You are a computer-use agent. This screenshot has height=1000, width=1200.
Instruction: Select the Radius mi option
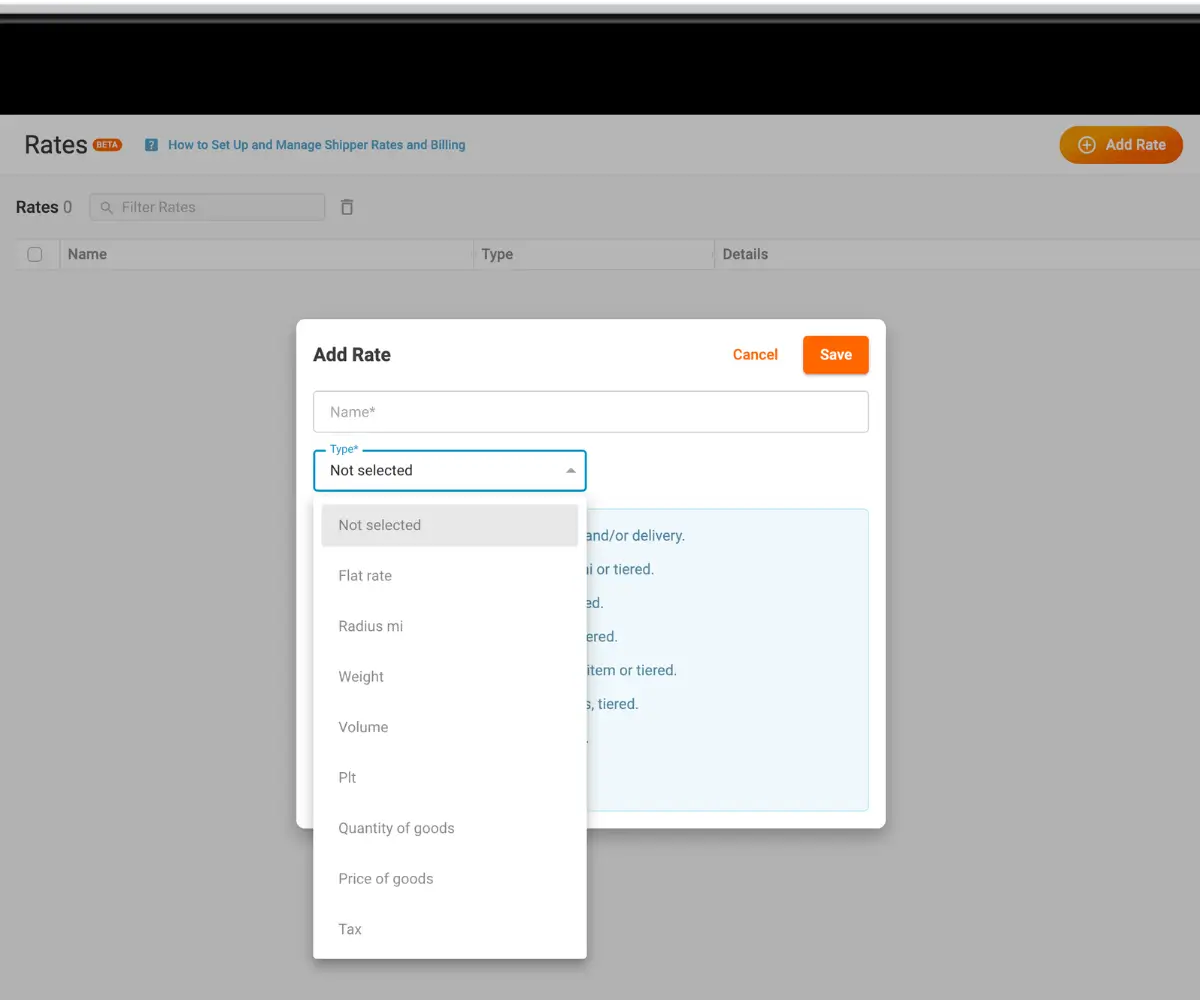tap(450, 626)
